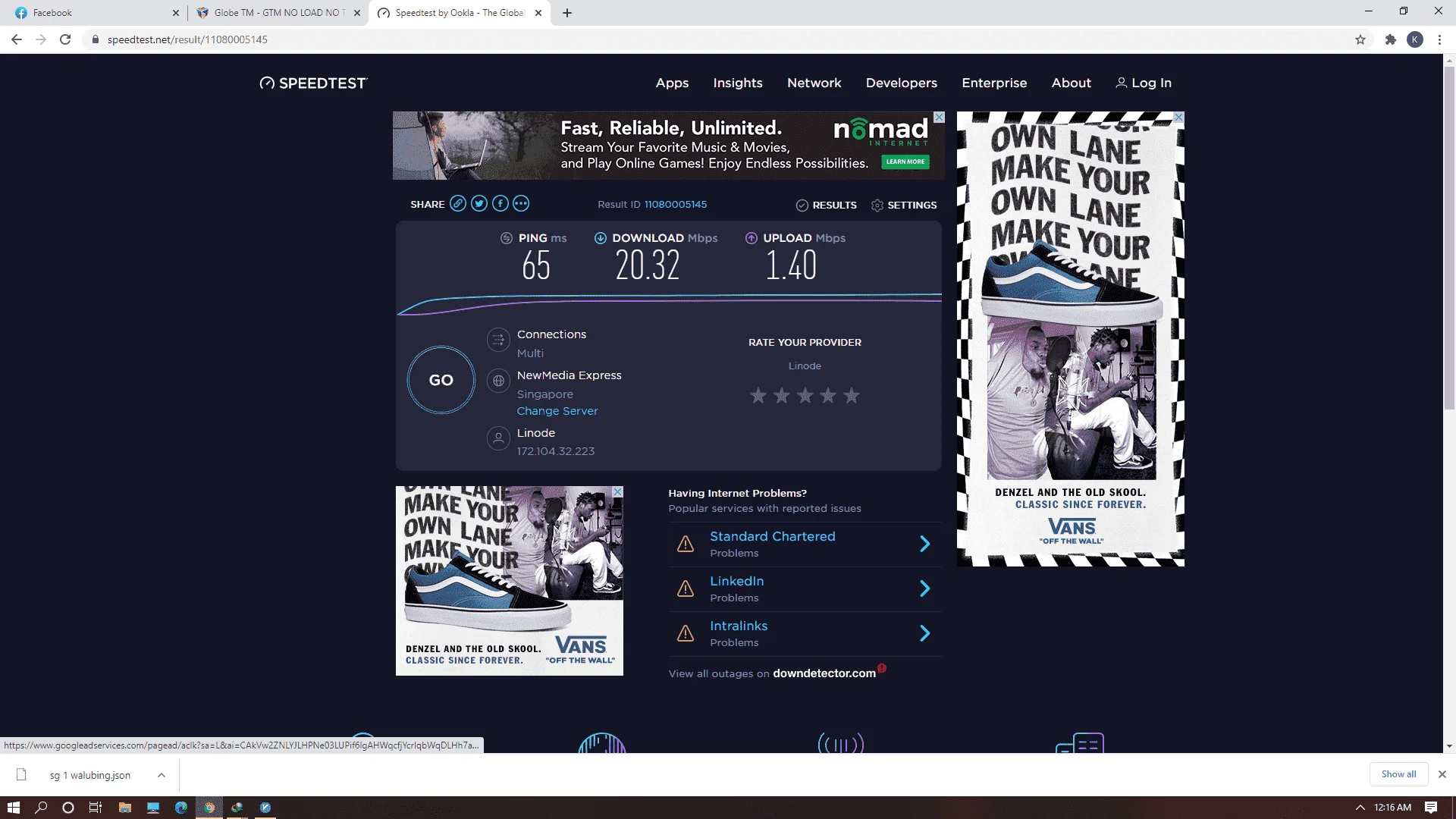Image resolution: width=1456 pixels, height=819 pixels.
Task: Open the Apps menu
Action: 672,83
